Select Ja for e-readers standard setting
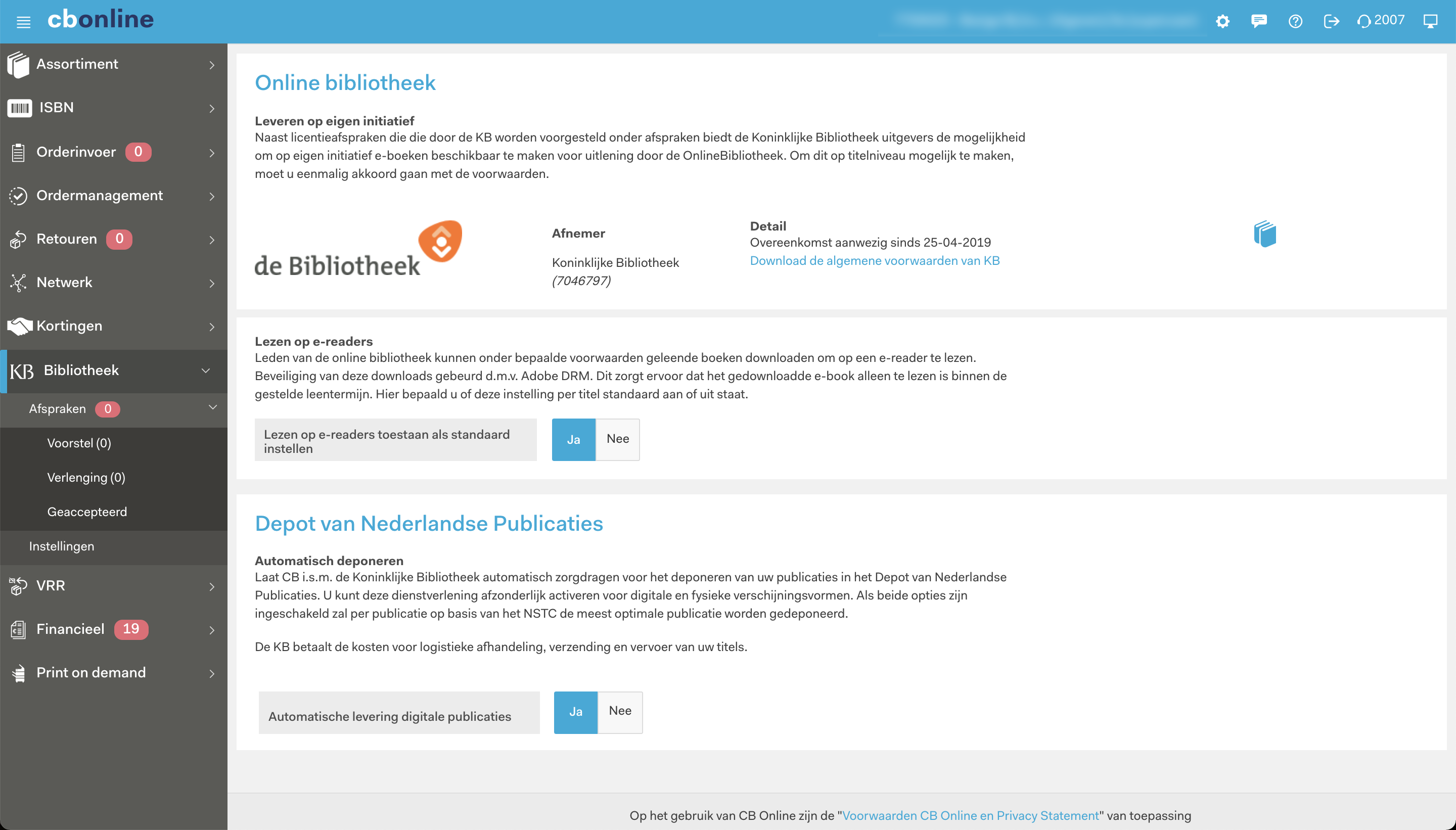The image size is (1456, 830). [x=573, y=439]
